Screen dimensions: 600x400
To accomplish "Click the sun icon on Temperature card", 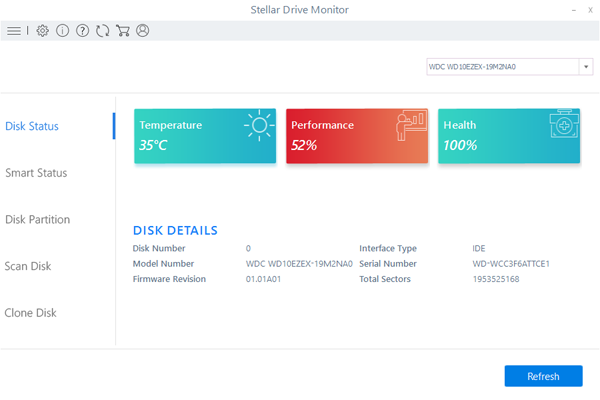I will (x=260, y=126).
